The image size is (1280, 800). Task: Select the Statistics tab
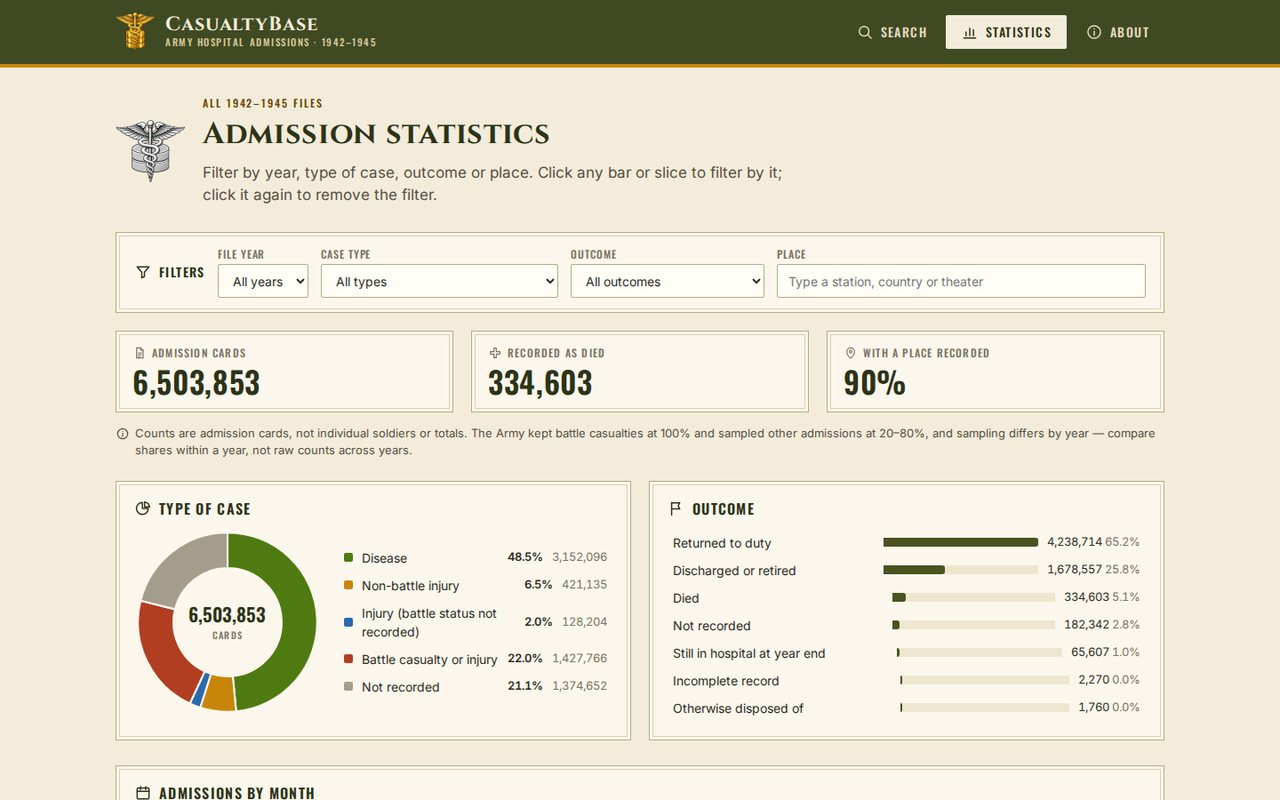(x=1006, y=32)
